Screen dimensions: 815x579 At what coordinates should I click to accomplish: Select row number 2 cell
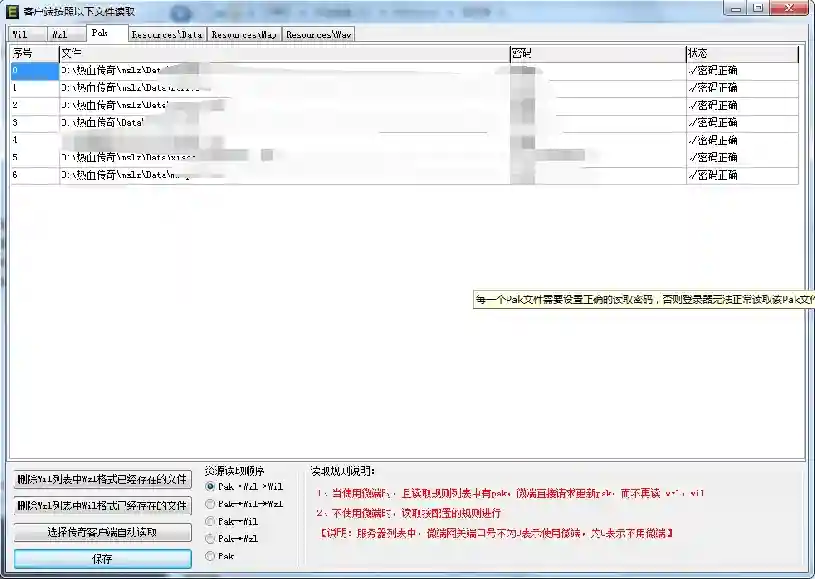tap(35, 106)
